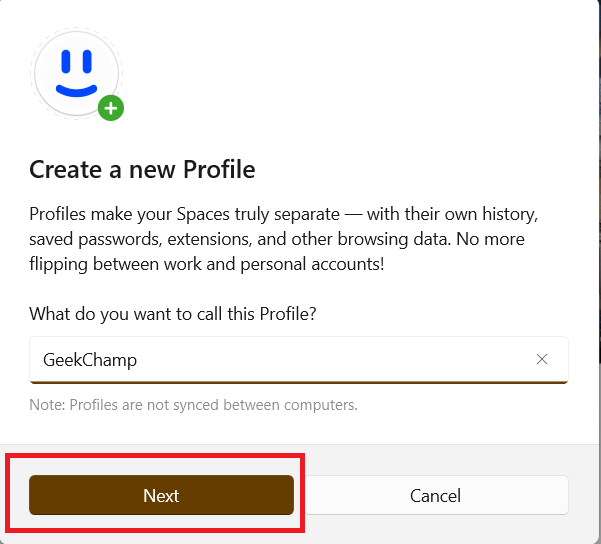Click the smiley face profile avatar
Viewport: 601px width, 544px height.
point(76,73)
